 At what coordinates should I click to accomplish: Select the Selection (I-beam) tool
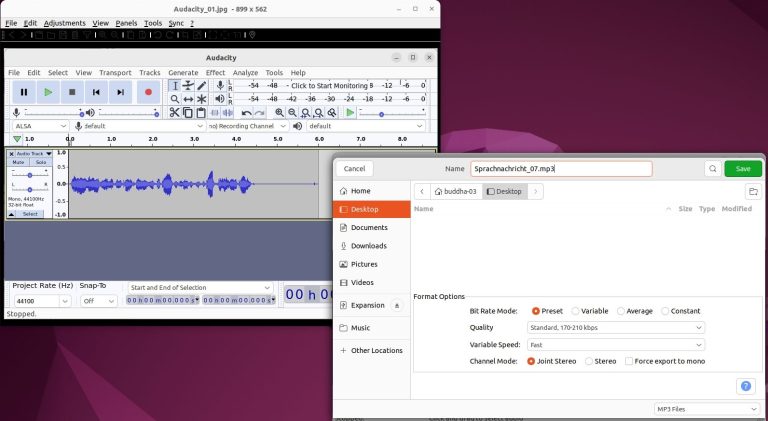coord(175,86)
